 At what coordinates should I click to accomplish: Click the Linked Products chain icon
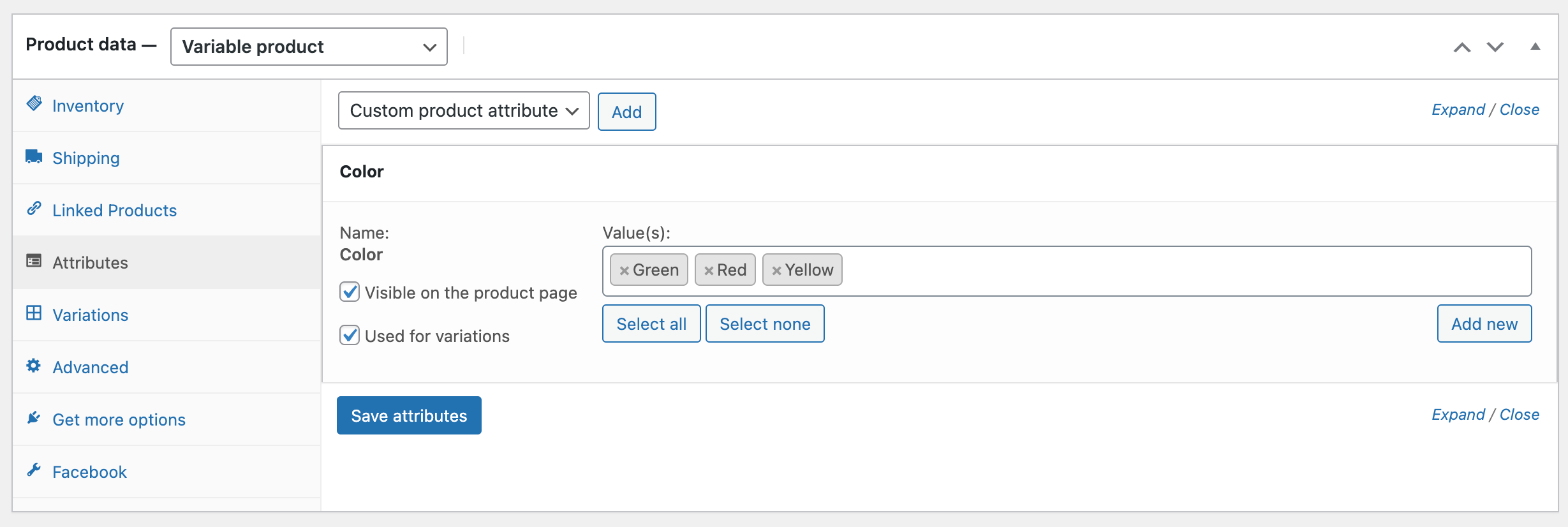(34, 209)
